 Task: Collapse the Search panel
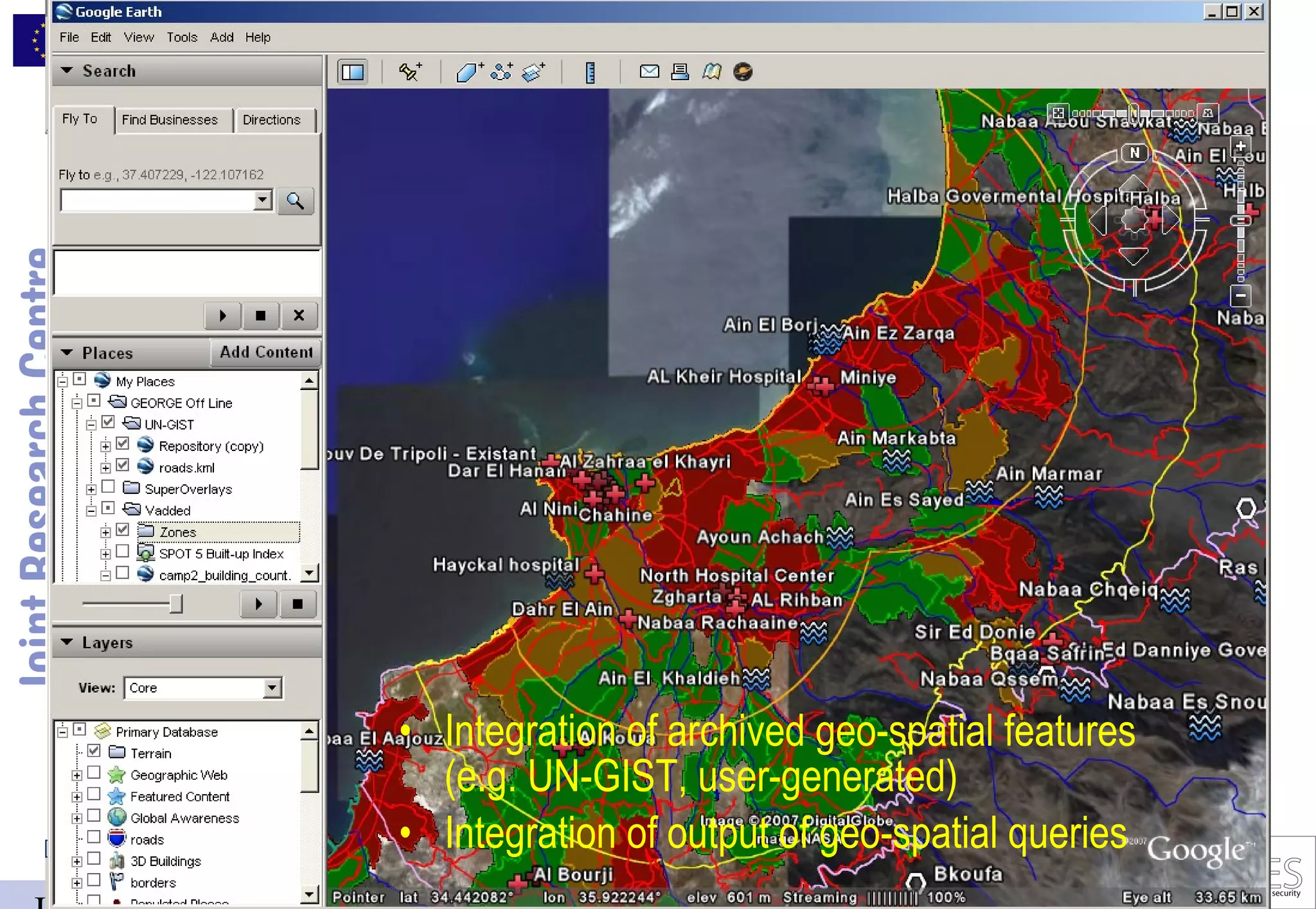pos(66,70)
